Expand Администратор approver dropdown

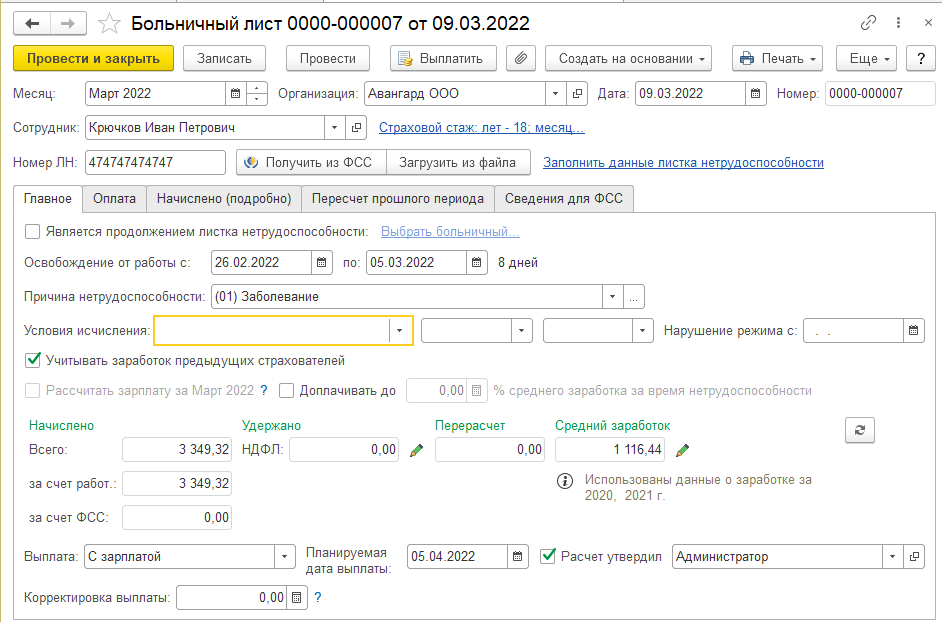coord(892,556)
